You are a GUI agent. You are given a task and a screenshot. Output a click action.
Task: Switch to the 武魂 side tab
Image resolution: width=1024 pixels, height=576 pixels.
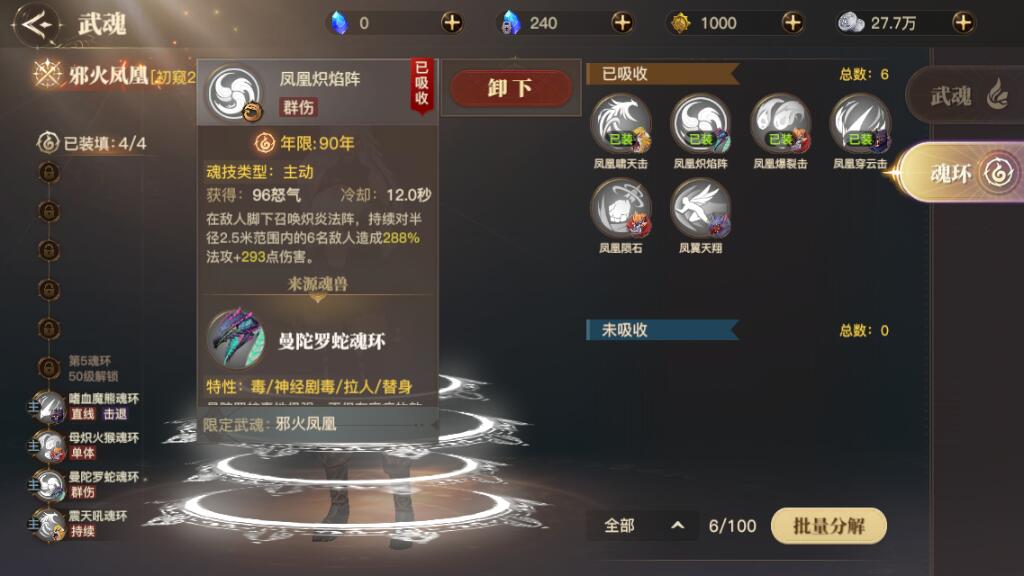point(965,96)
